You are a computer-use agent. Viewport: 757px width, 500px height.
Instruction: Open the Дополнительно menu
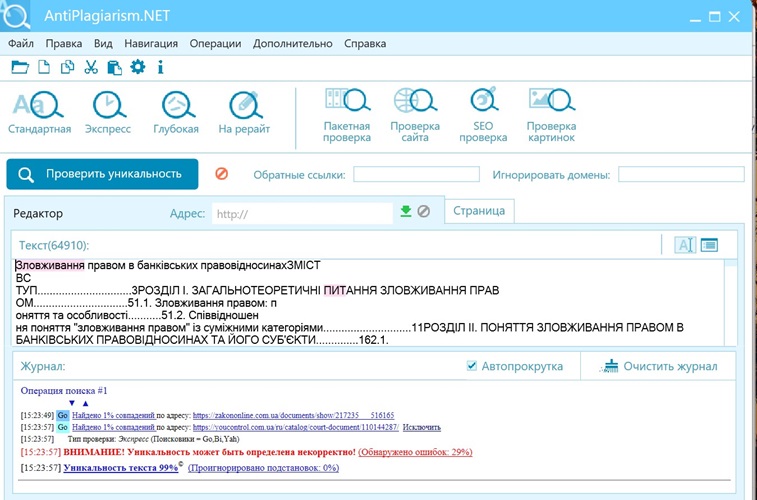coord(293,43)
